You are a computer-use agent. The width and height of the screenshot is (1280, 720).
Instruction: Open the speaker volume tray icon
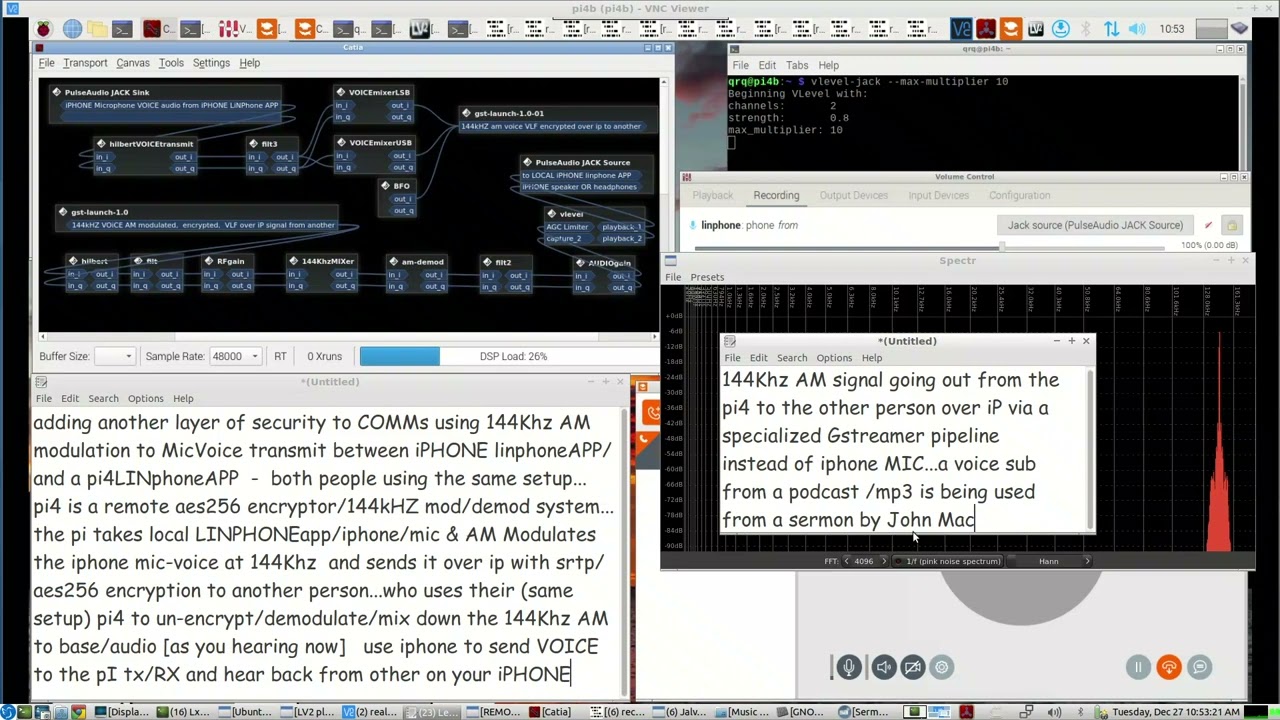click(1137, 29)
